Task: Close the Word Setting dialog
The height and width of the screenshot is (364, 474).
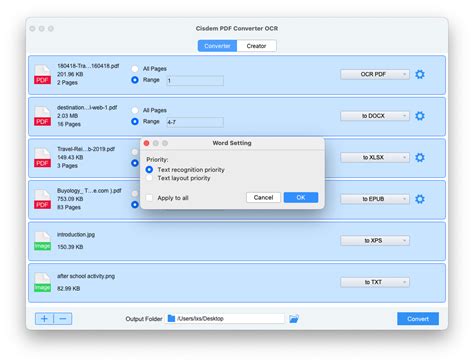Action: pyautogui.click(x=146, y=143)
